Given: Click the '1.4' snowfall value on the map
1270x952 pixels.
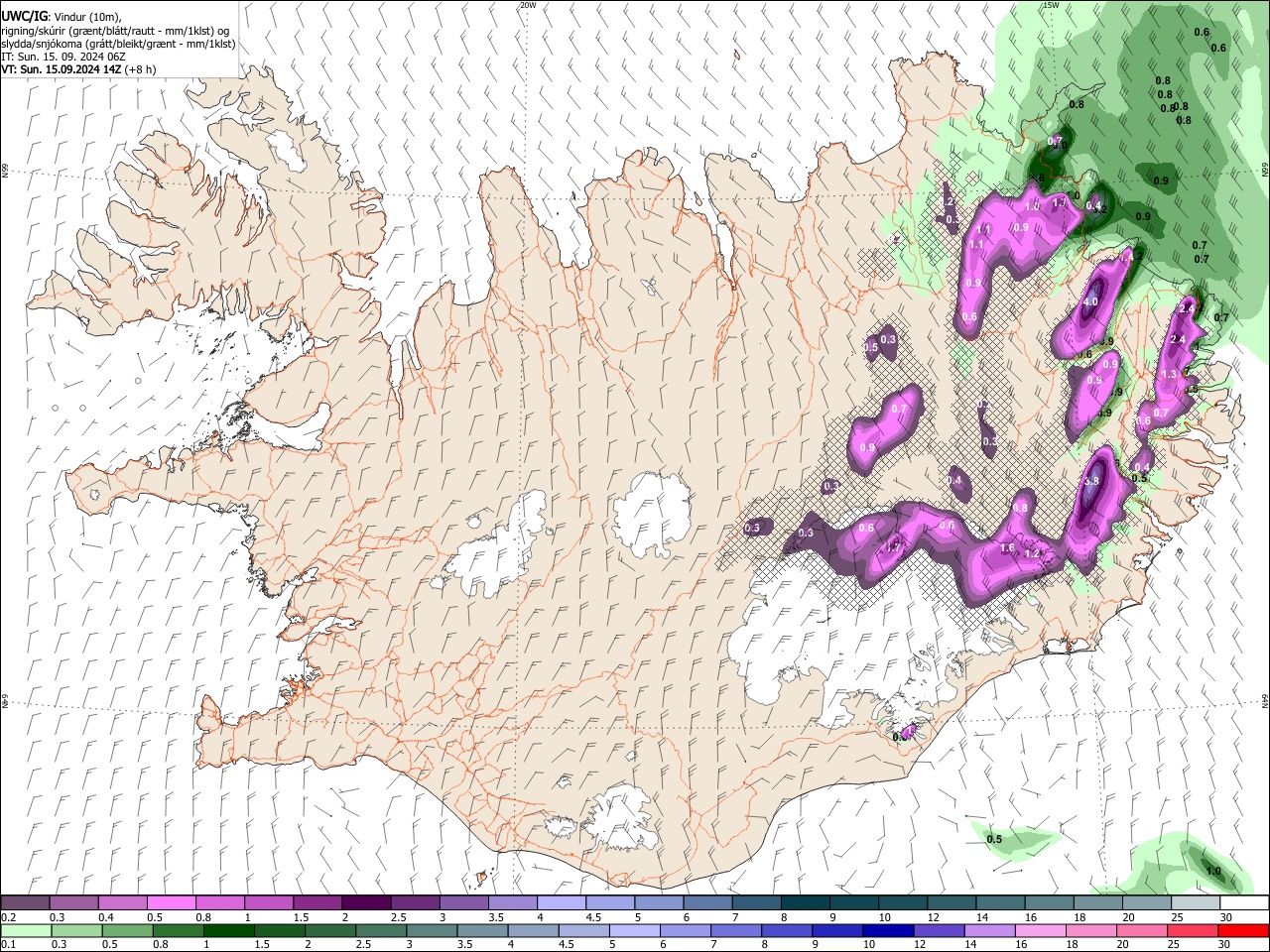Looking at the screenshot, I should pyautogui.click(x=1126, y=256).
